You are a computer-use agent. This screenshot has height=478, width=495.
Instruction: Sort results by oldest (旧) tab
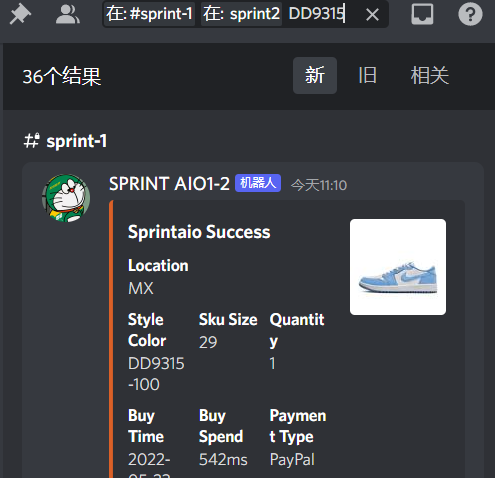coord(367,75)
